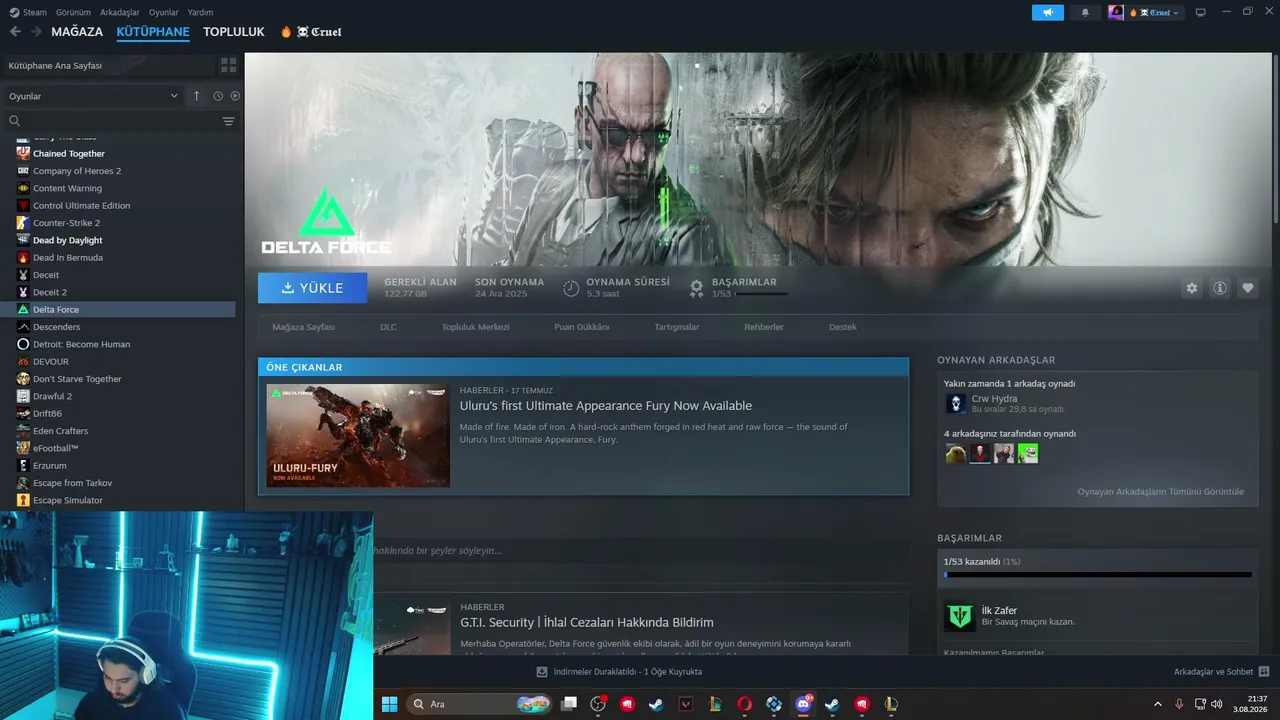This screenshot has width=1280, height=720.
Task: Open the Mağaza Sayfası link for Delta Force
Action: (304, 327)
